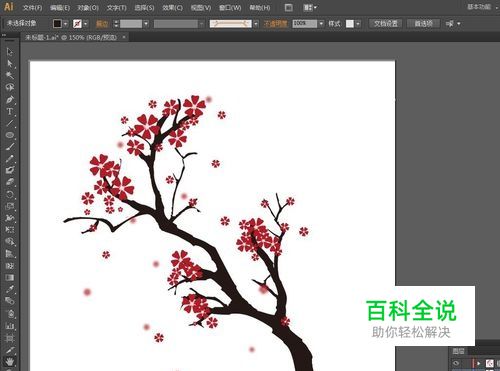500x371 pixels.
Task: Click the stroke (none) color swatch
Action: pos(77,24)
